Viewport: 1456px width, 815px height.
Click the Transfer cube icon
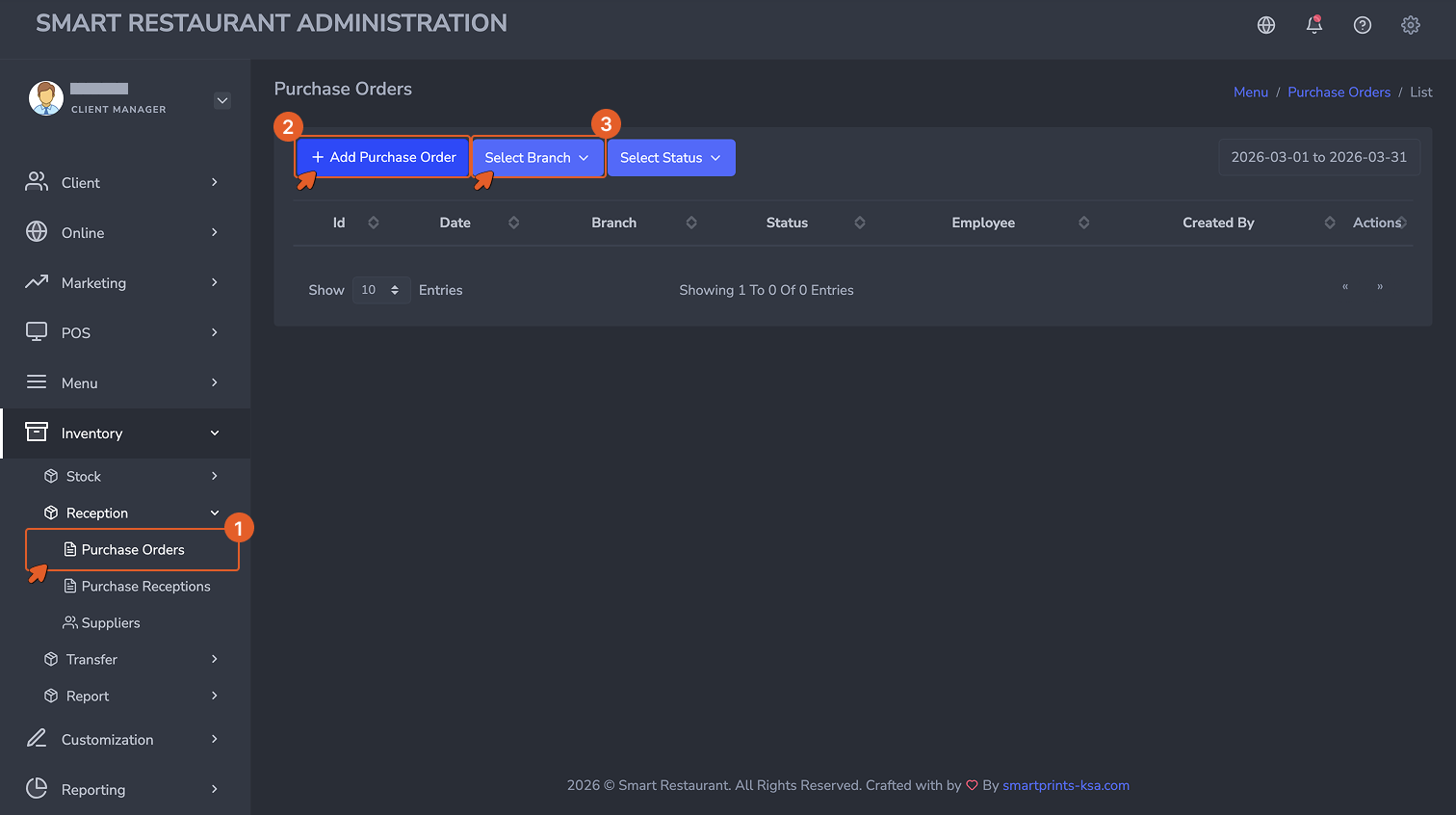click(52, 659)
